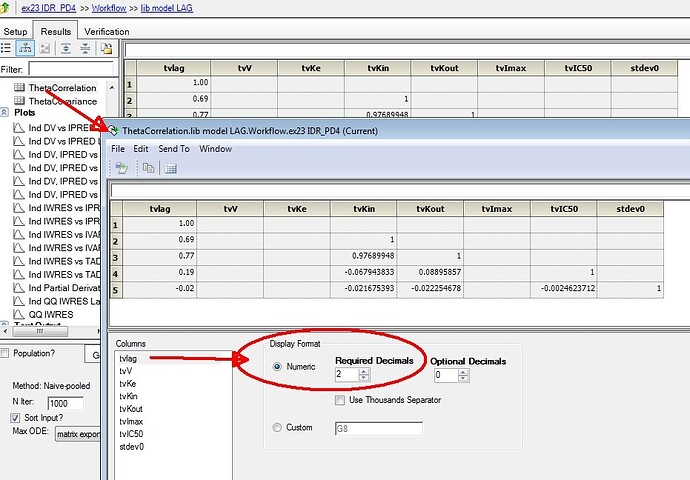Open the Send To menu
This screenshot has width=690, height=480.
point(174,149)
